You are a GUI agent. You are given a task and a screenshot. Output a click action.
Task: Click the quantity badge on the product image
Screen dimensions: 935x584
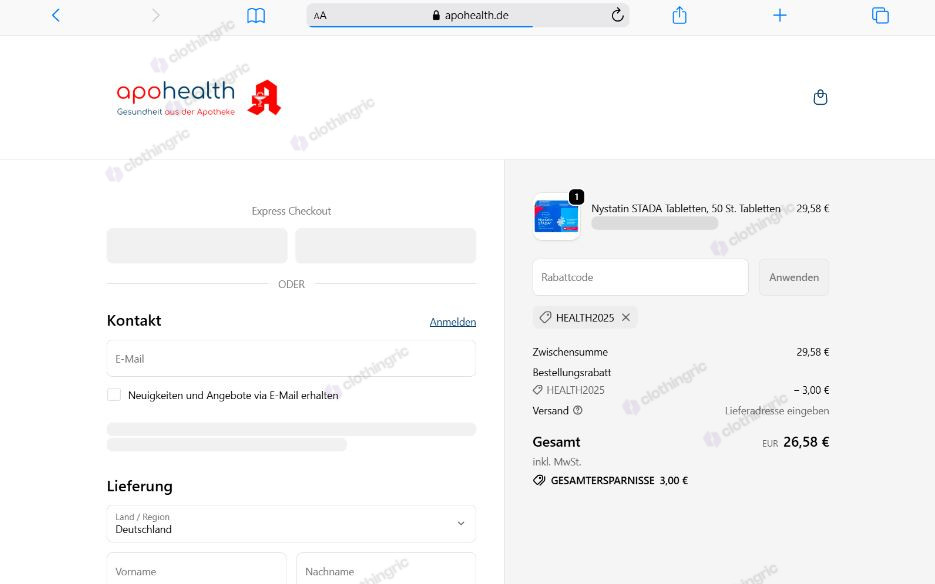577,197
